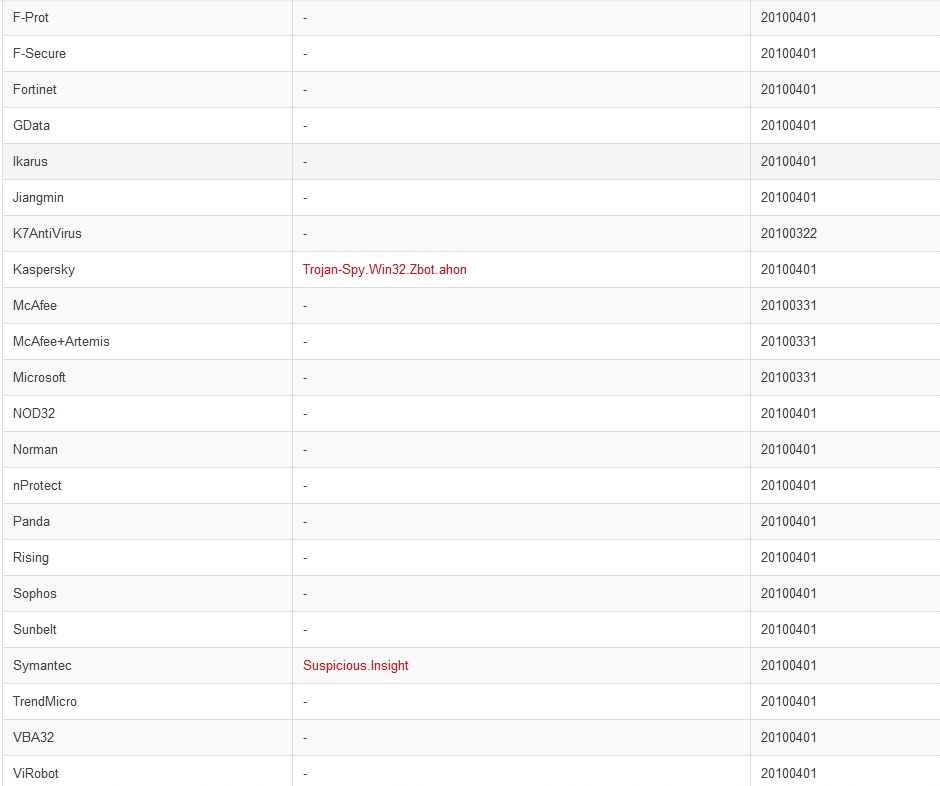Click the 20100401 date in NOD32 row

pos(788,413)
